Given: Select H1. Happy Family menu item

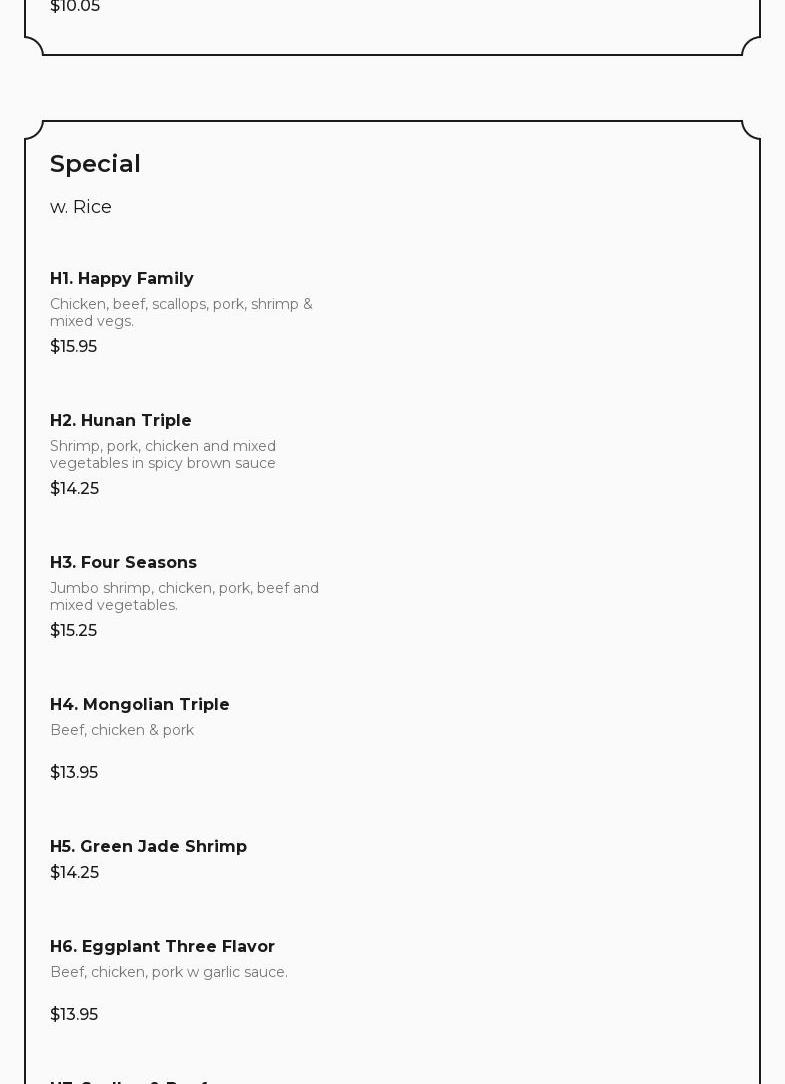Looking at the screenshot, I should pos(122,279).
